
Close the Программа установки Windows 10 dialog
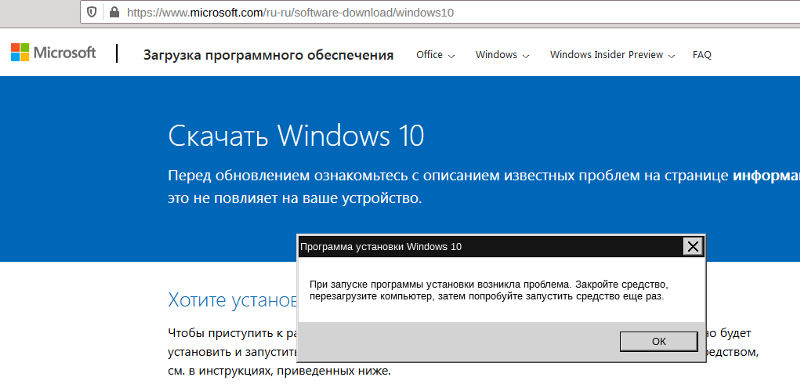click(692, 247)
